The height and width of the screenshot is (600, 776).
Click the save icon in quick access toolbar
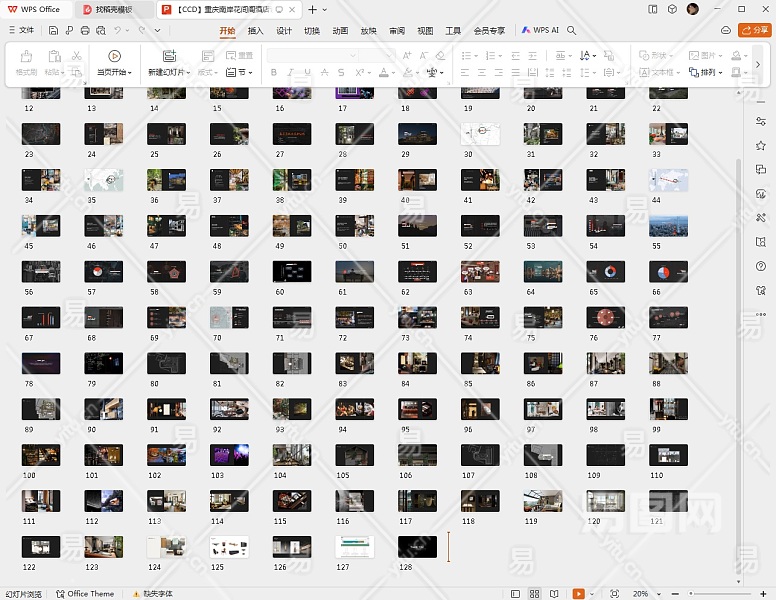[54, 30]
